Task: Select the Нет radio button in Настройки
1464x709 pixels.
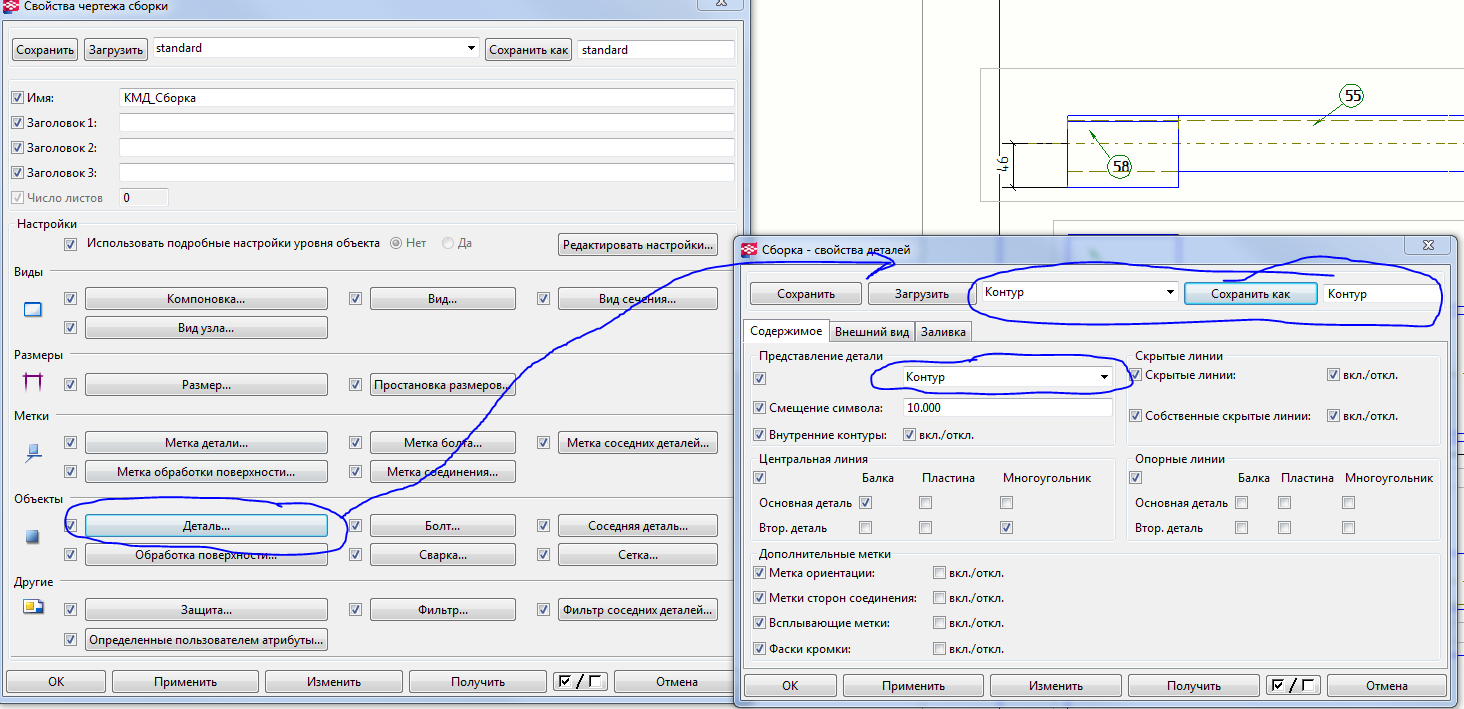Action: coord(396,243)
